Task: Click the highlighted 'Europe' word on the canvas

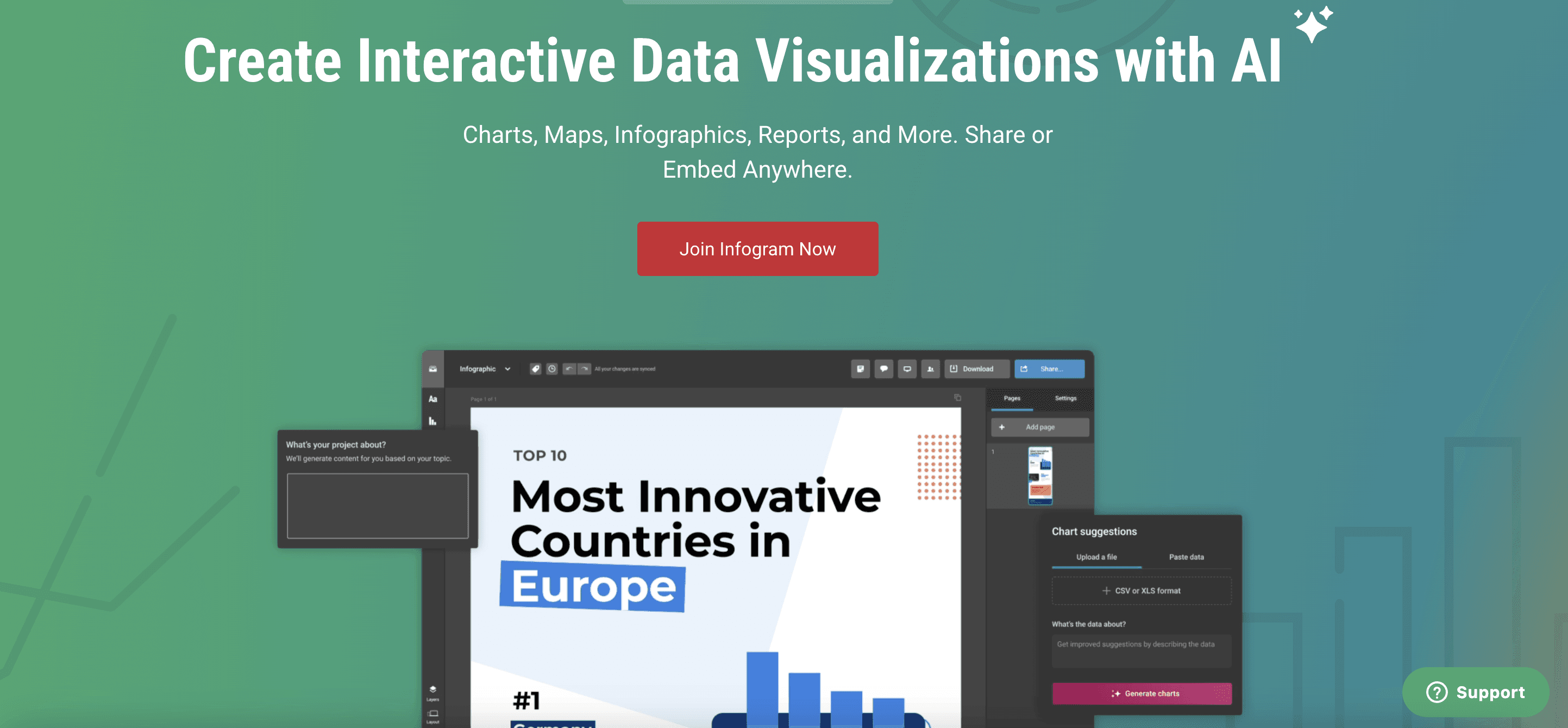Action: [593, 587]
